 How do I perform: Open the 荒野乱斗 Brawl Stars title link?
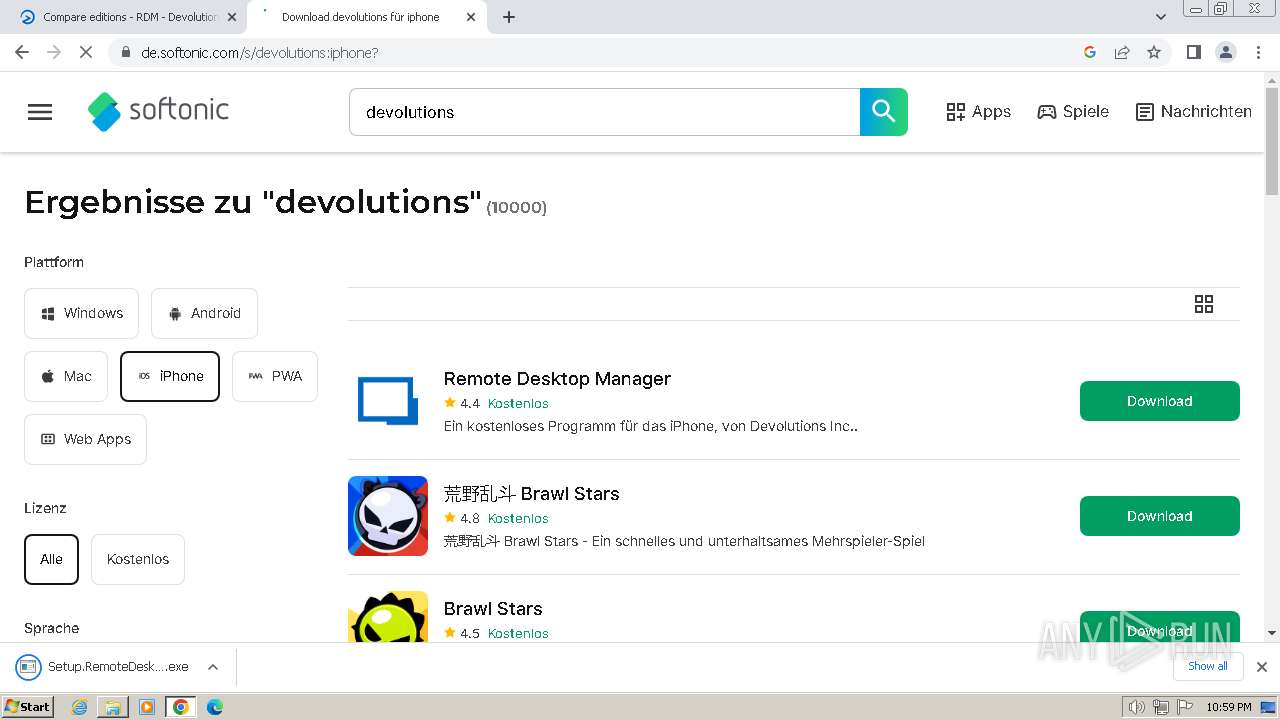[x=531, y=494]
